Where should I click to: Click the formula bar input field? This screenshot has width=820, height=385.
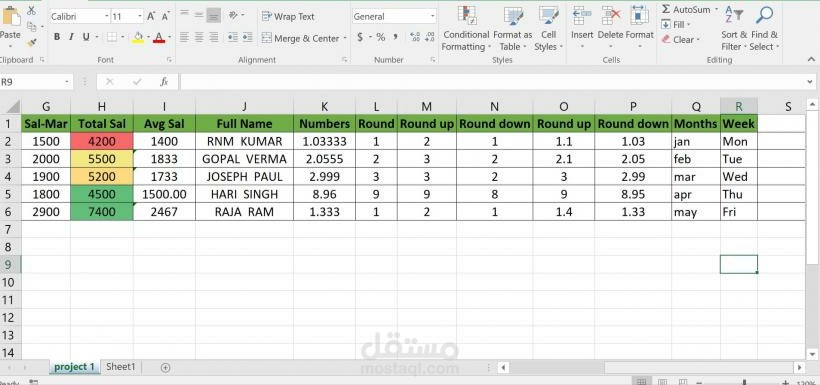tap(493, 82)
